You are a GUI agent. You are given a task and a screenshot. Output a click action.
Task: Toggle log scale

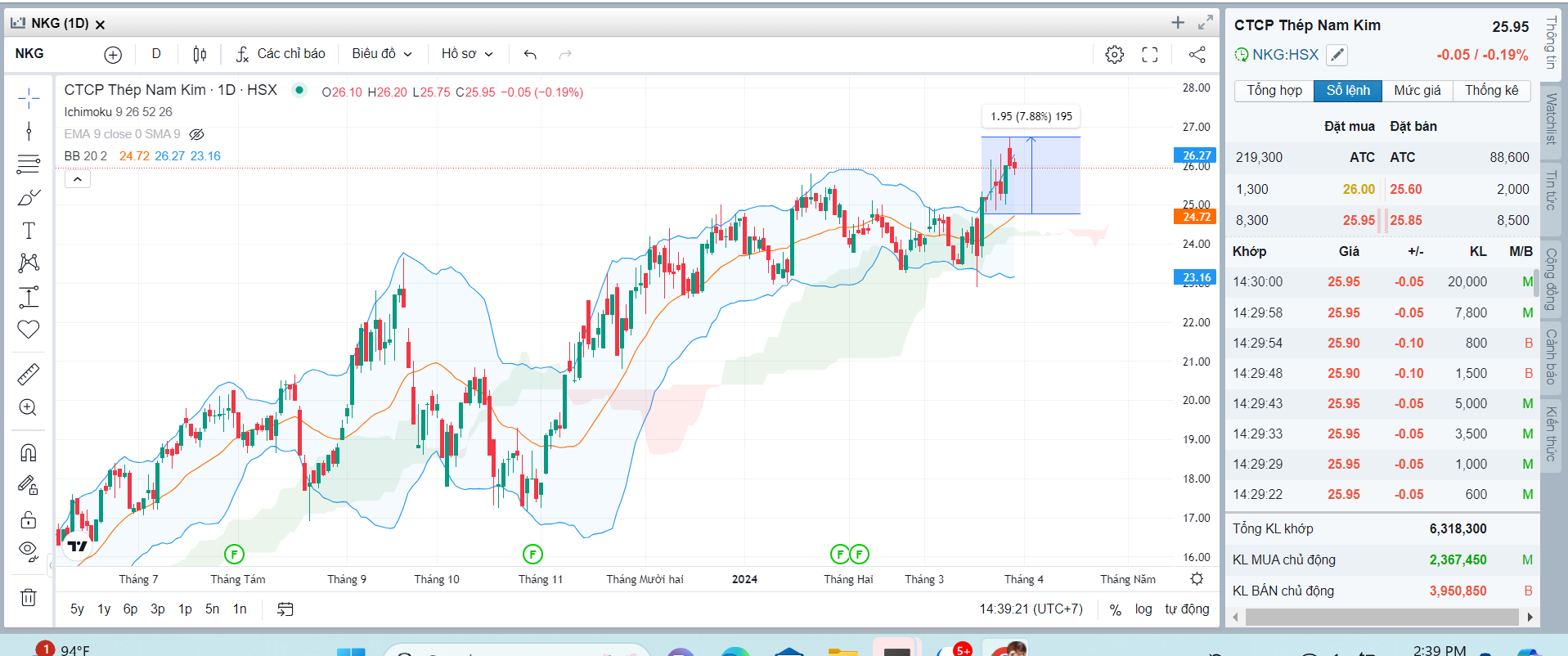[1143, 609]
